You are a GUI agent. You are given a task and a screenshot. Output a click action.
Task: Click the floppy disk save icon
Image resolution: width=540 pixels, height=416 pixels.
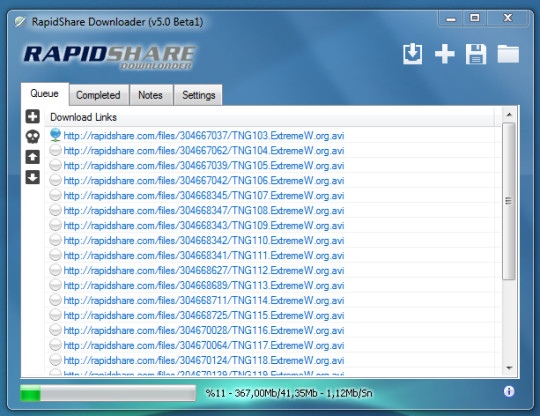(x=476, y=54)
